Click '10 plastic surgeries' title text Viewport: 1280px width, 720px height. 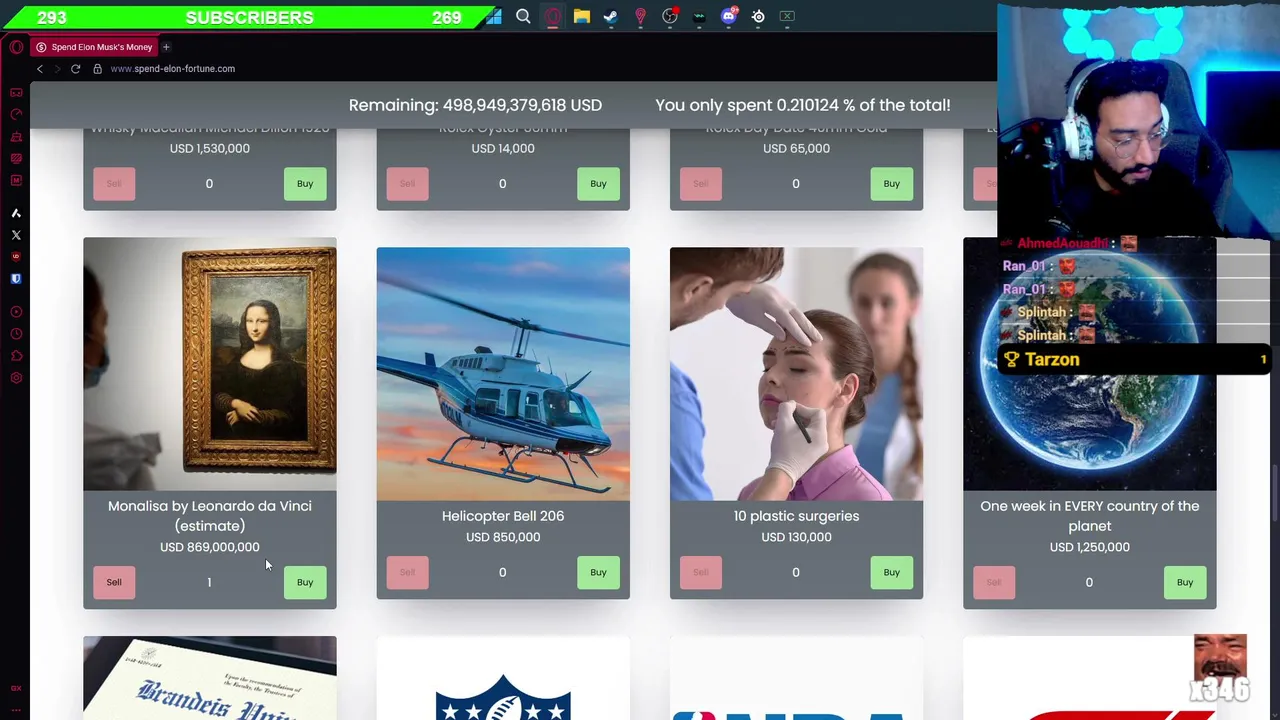pyautogui.click(x=796, y=516)
